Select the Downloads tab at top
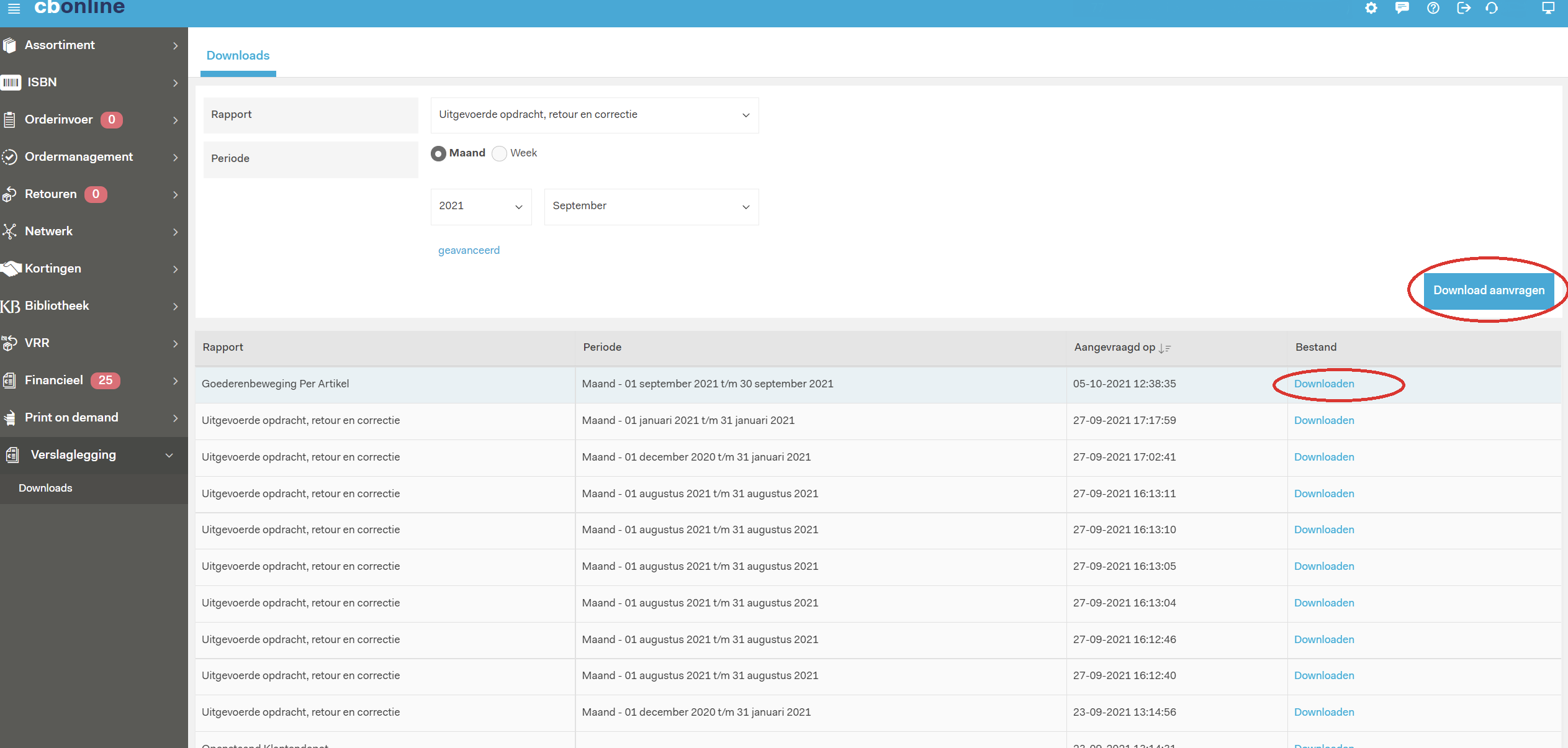 pyautogui.click(x=238, y=56)
